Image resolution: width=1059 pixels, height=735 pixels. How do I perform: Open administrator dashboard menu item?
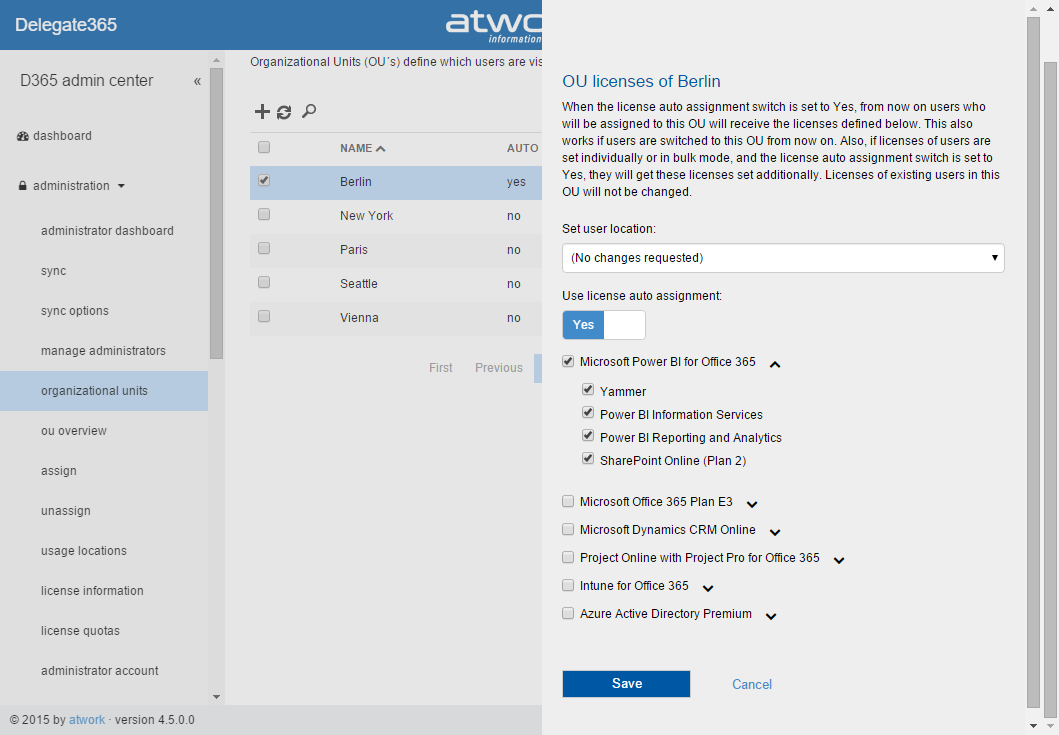click(x=107, y=231)
